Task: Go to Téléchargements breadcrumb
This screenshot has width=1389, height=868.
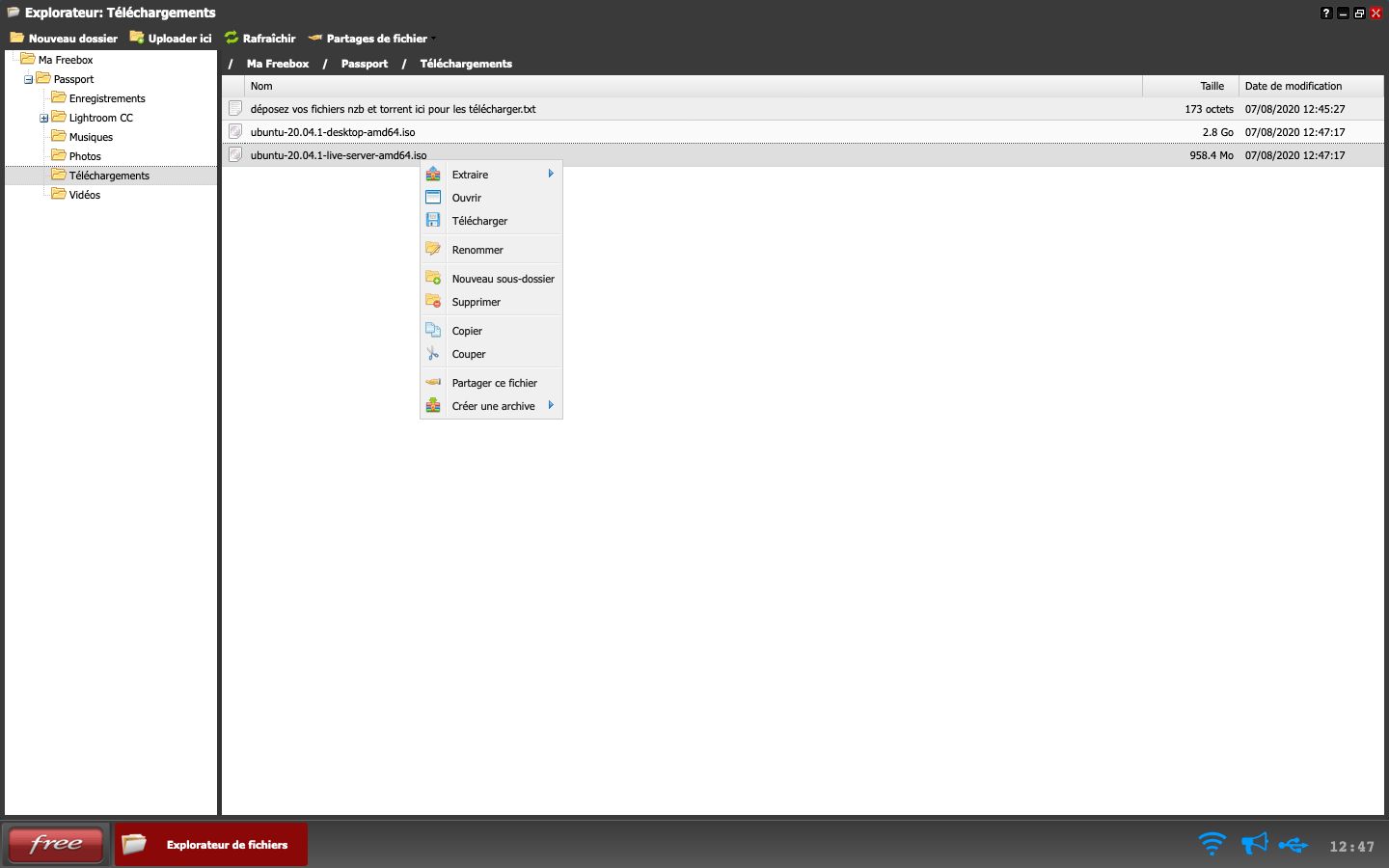Action: (x=466, y=64)
